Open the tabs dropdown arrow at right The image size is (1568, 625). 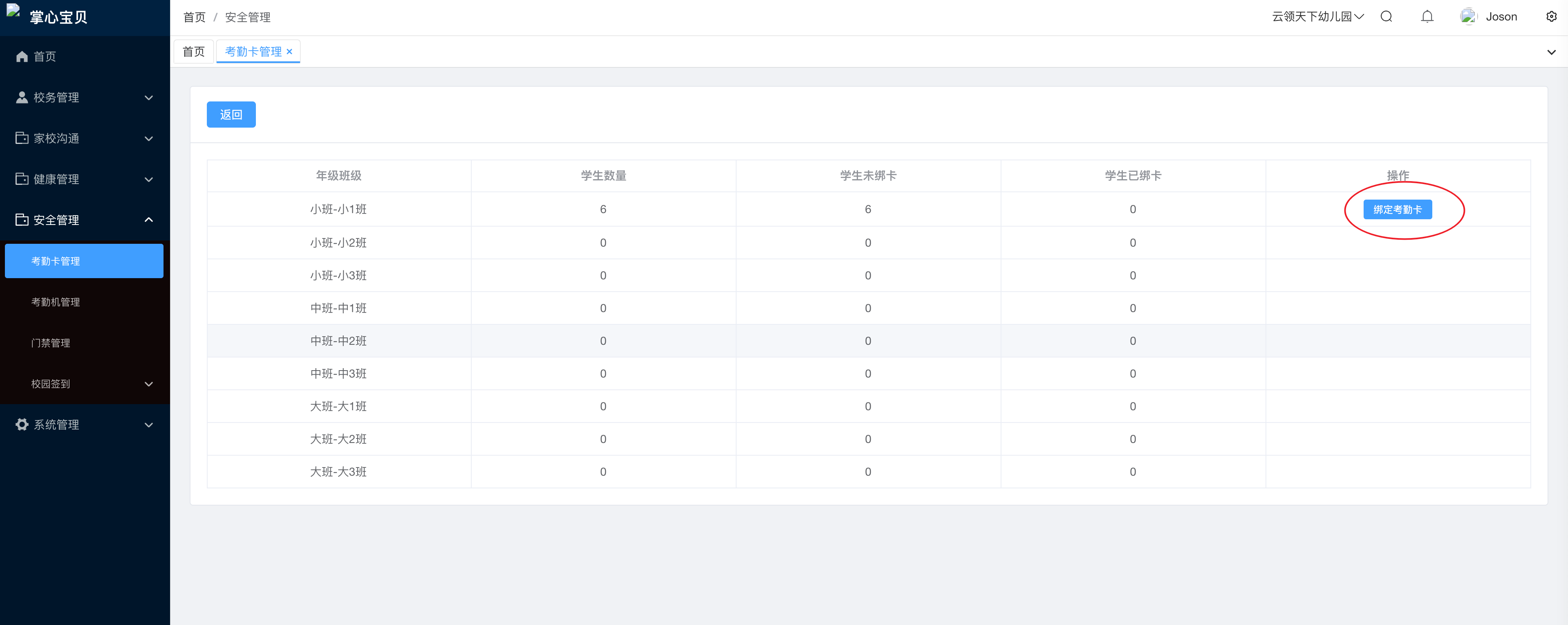coord(1552,52)
